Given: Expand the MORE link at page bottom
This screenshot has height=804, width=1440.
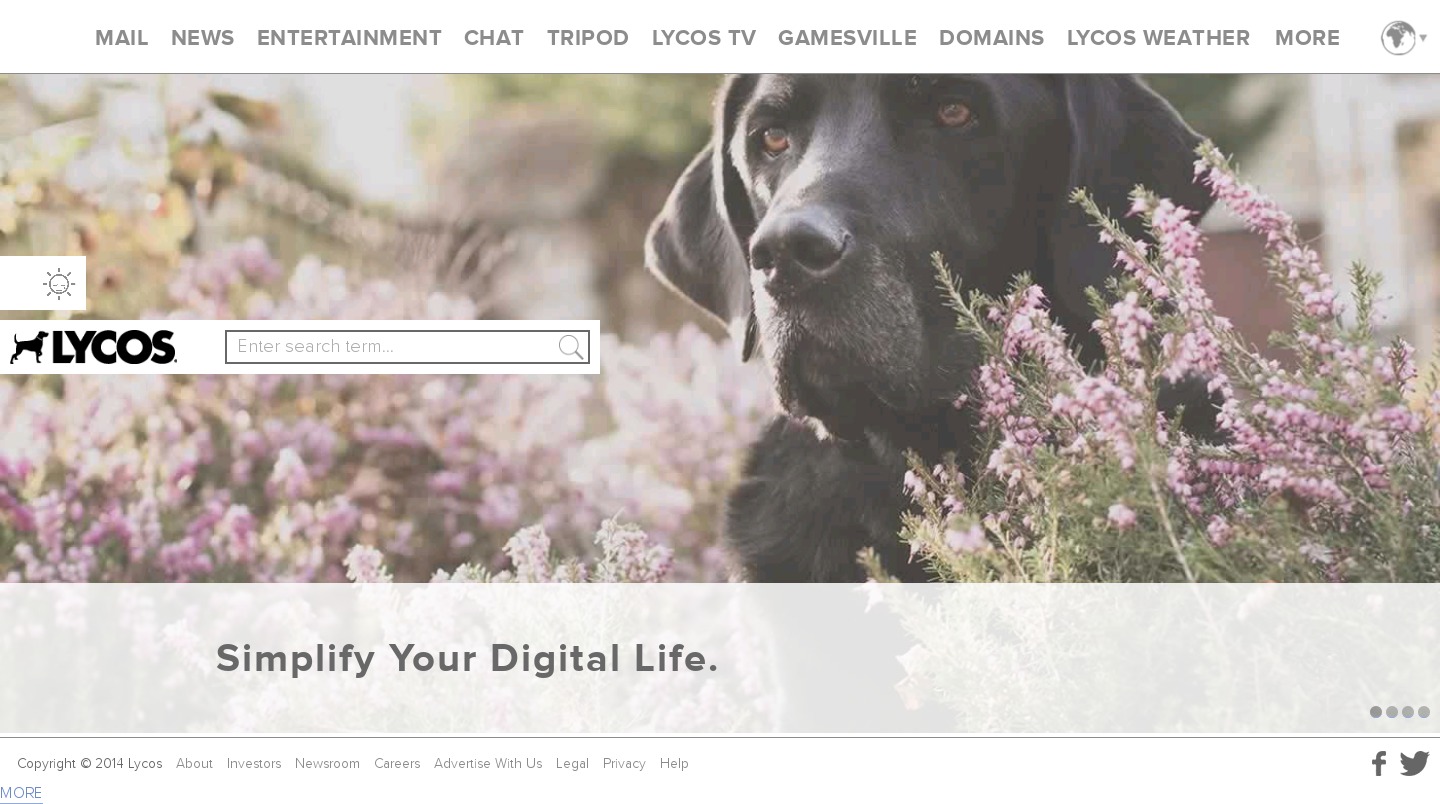Looking at the screenshot, I should pos(21,793).
